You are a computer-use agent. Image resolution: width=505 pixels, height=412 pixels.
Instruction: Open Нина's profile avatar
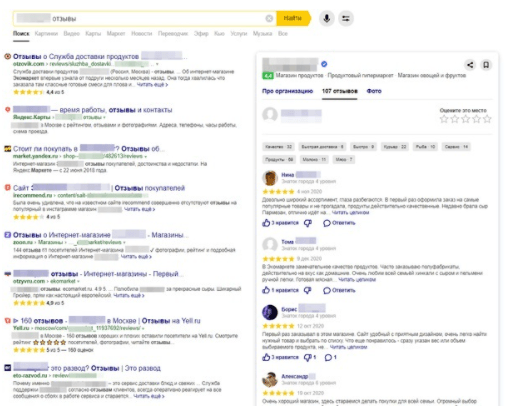[x=270, y=178]
